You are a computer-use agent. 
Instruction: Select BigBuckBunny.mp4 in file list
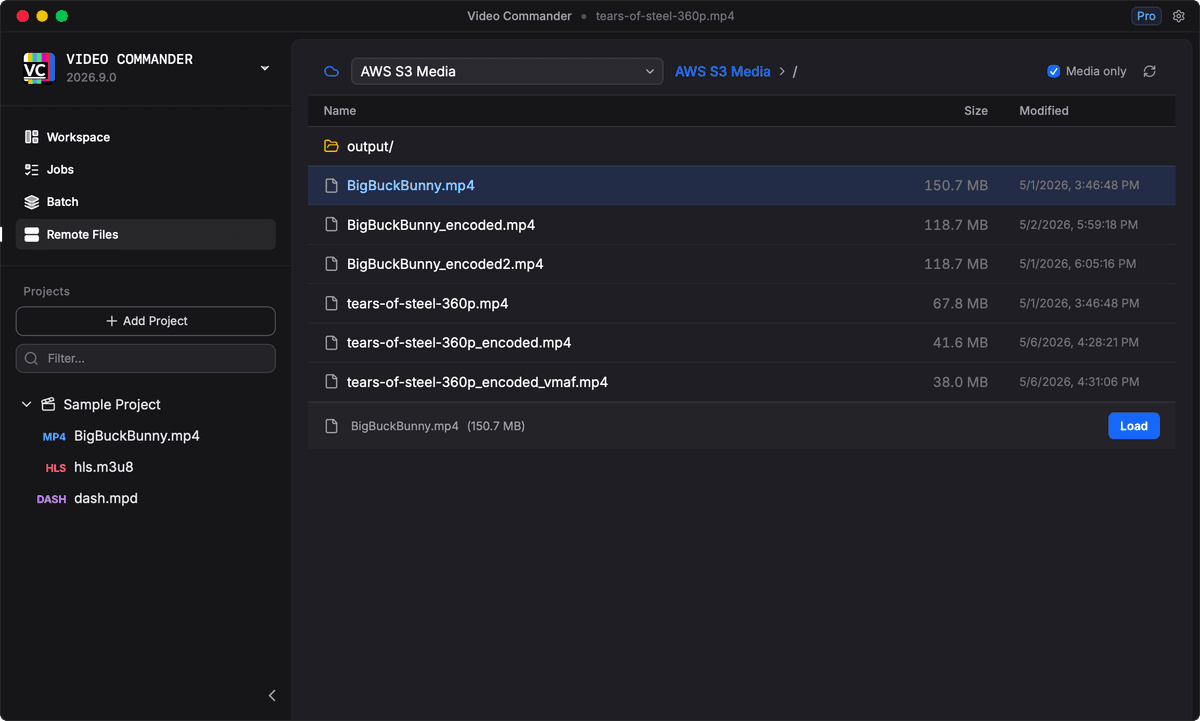tap(742, 185)
